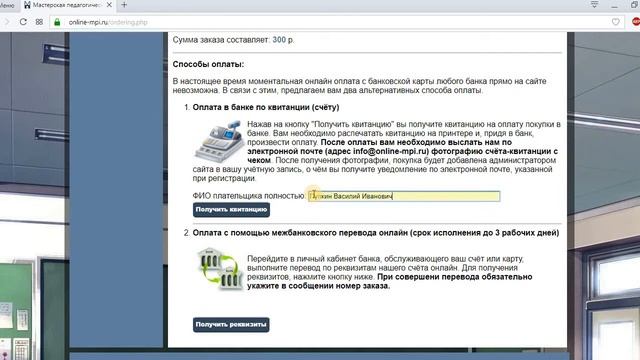Screen dimensions: 640x360
Task: Click the heading 'Оплата с помощью межбанковского перевода онлайн'
Action: (x=300, y=233)
